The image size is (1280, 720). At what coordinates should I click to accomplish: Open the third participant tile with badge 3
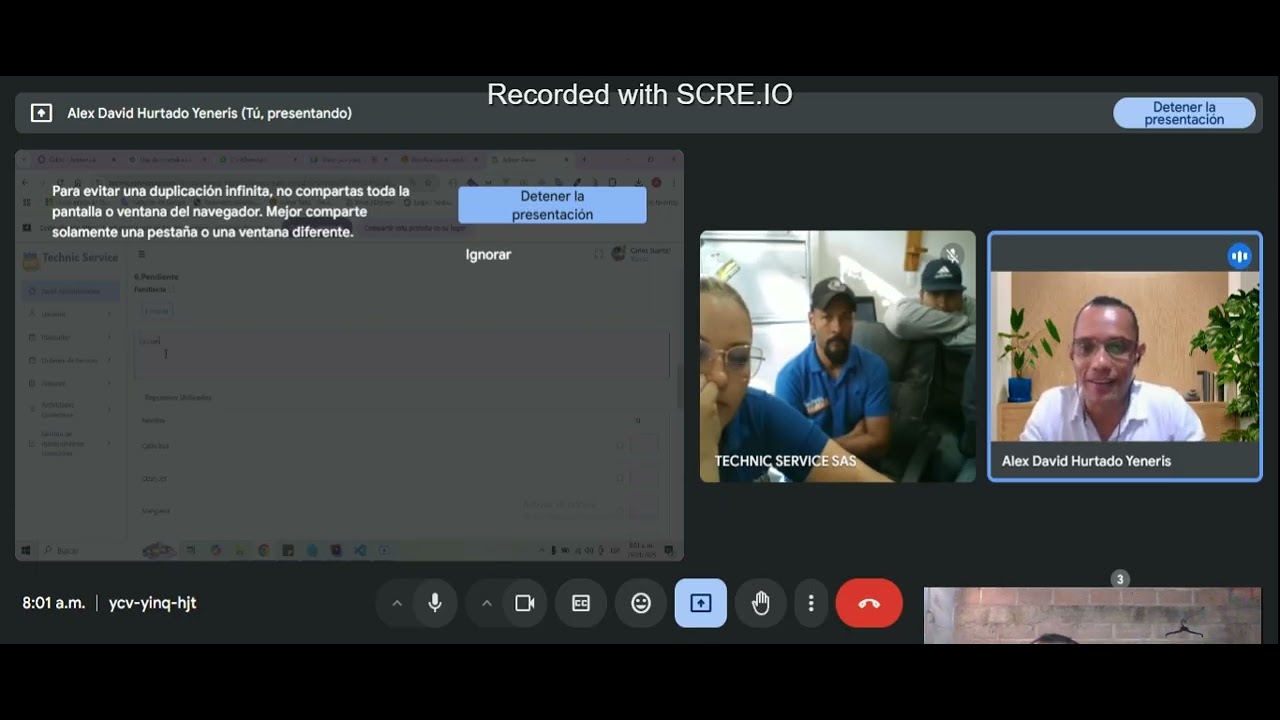[1092, 614]
